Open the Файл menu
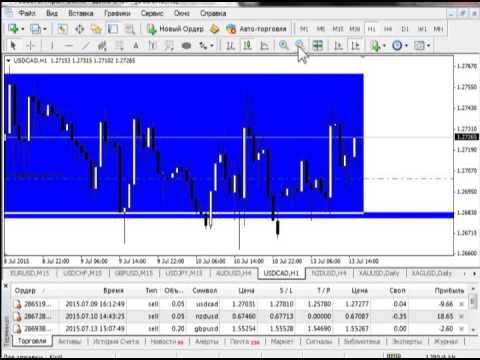This screenshot has width=480, height=360. pos(27,13)
